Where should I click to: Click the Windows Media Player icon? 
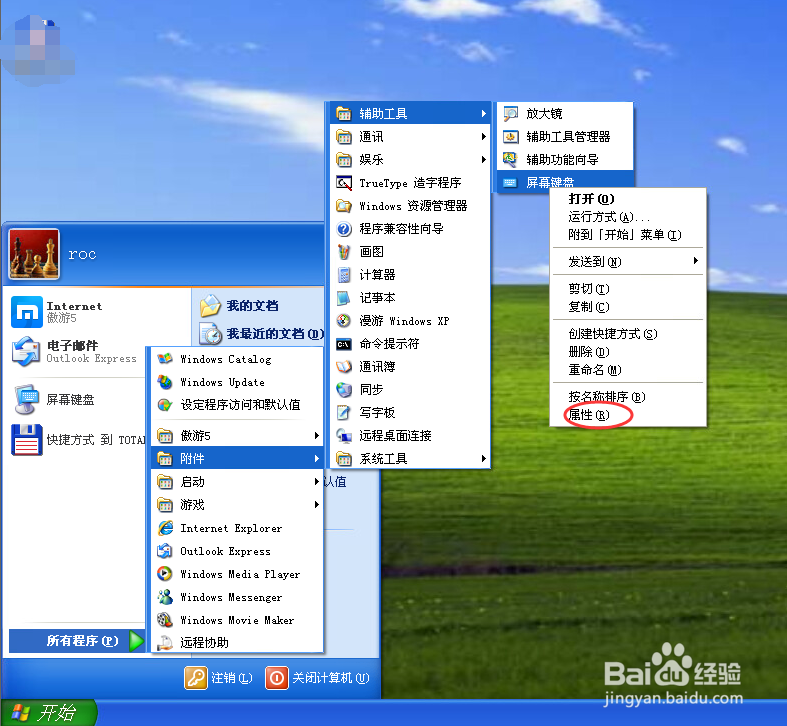[165, 574]
